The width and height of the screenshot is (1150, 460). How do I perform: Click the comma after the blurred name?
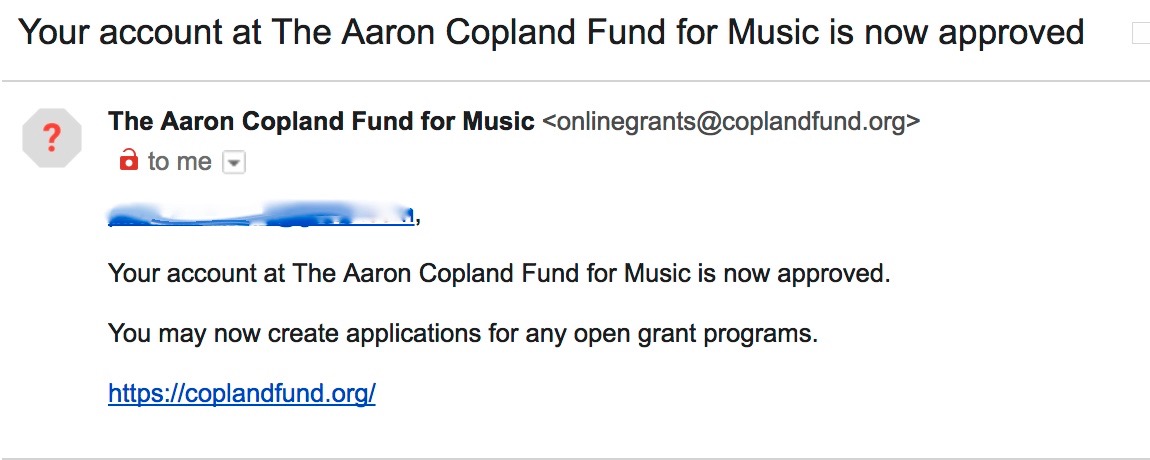pyautogui.click(x=417, y=219)
